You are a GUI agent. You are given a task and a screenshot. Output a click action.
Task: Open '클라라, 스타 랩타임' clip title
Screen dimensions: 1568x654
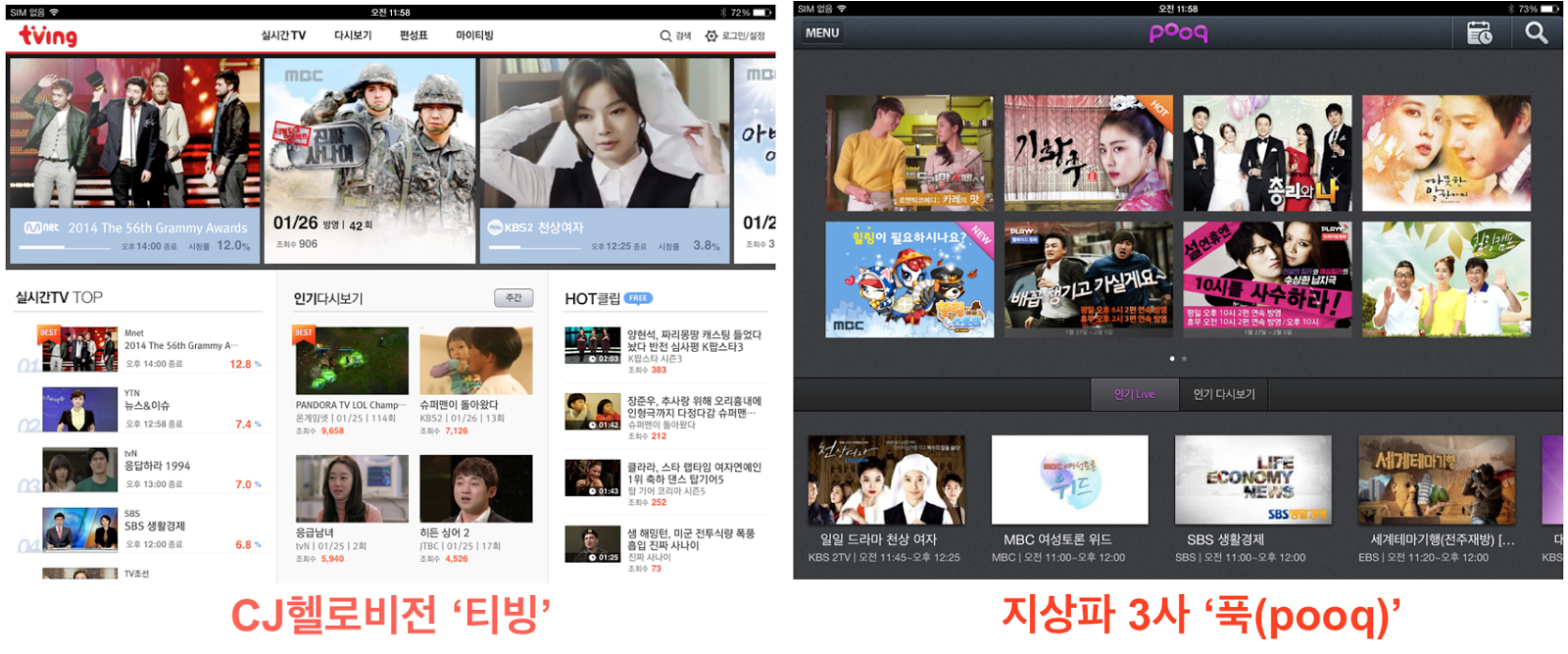click(x=694, y=473)
